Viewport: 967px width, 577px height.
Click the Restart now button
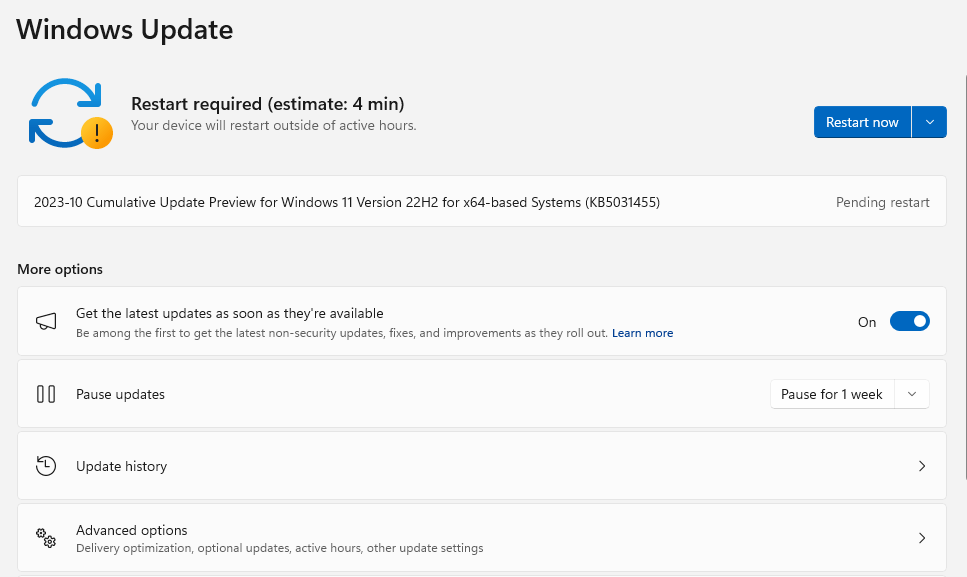[862, 122]
